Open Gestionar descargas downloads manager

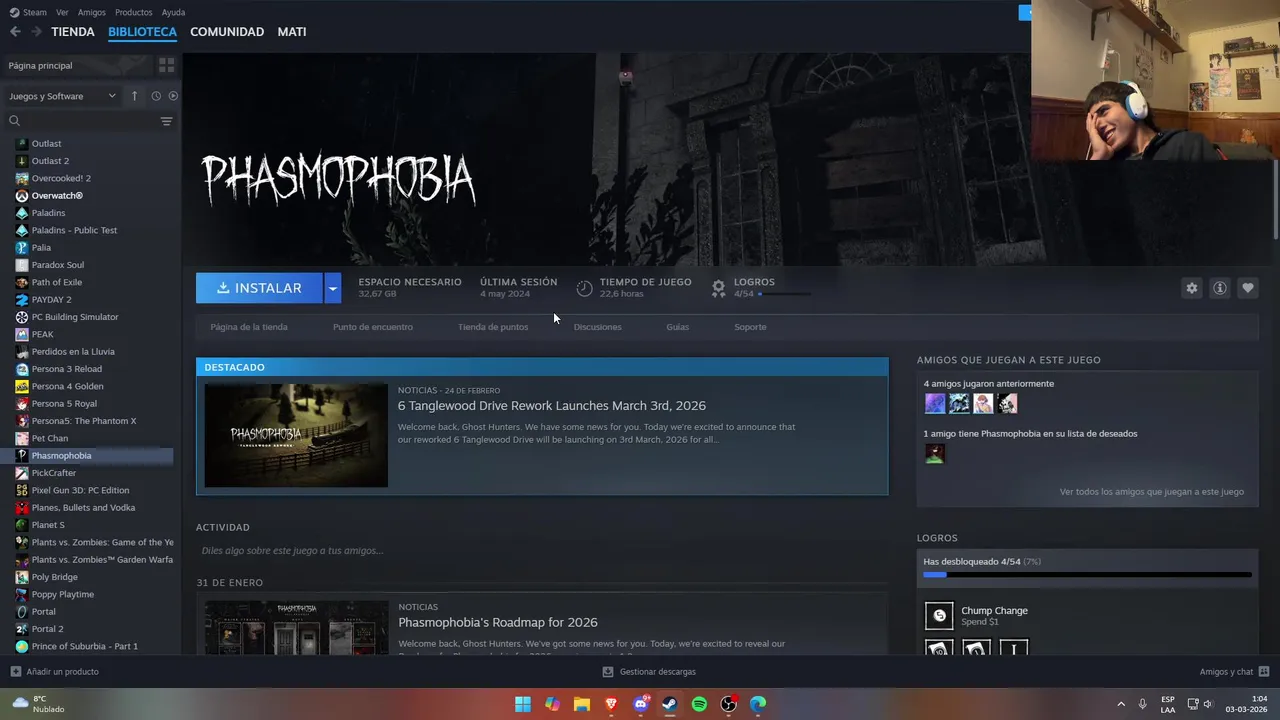pyautogui.click(x=649, y=672)
